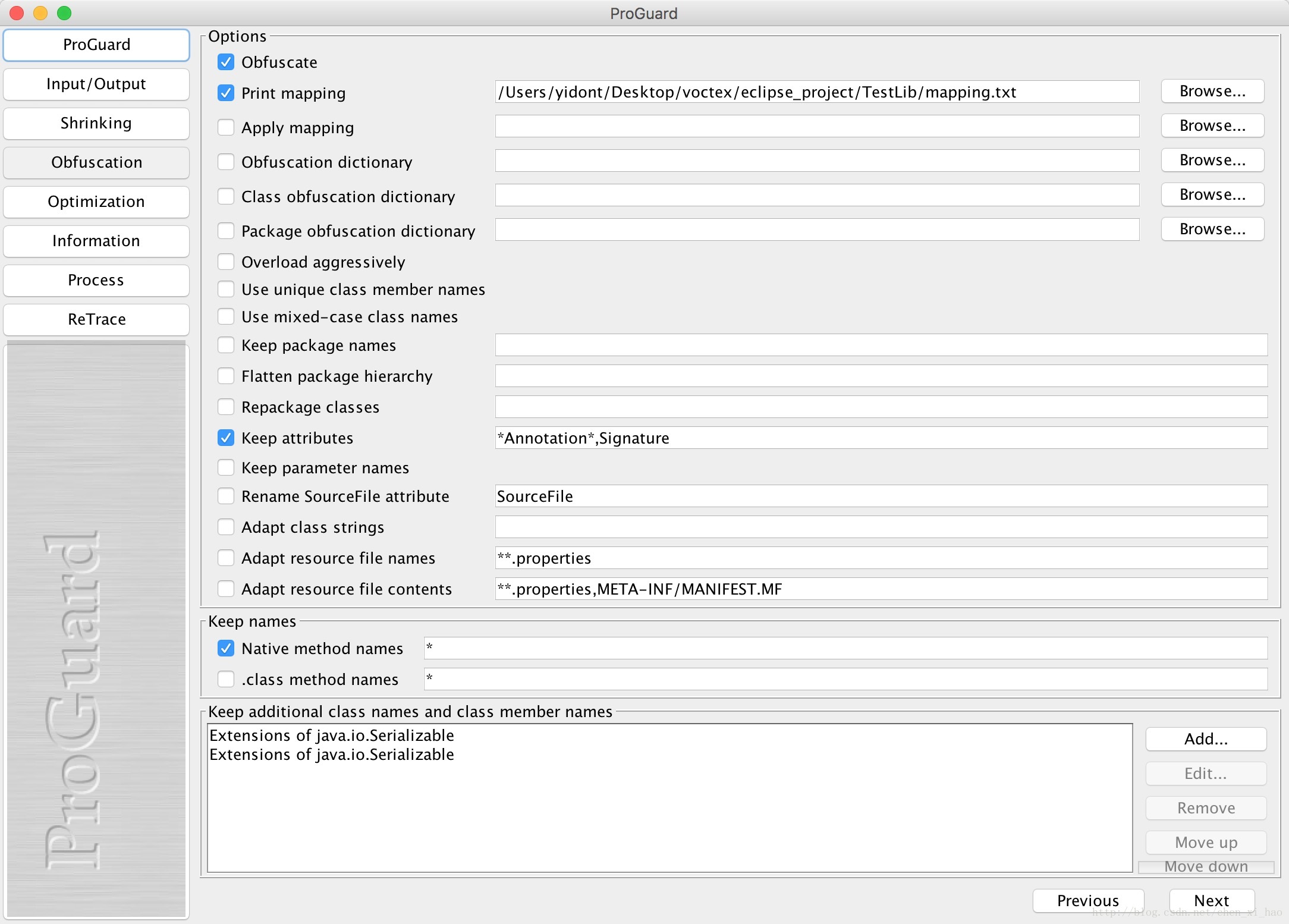Enable .class method names checkbox
The height and width of the screenshot is (924, 1289).
click(226, 679)
